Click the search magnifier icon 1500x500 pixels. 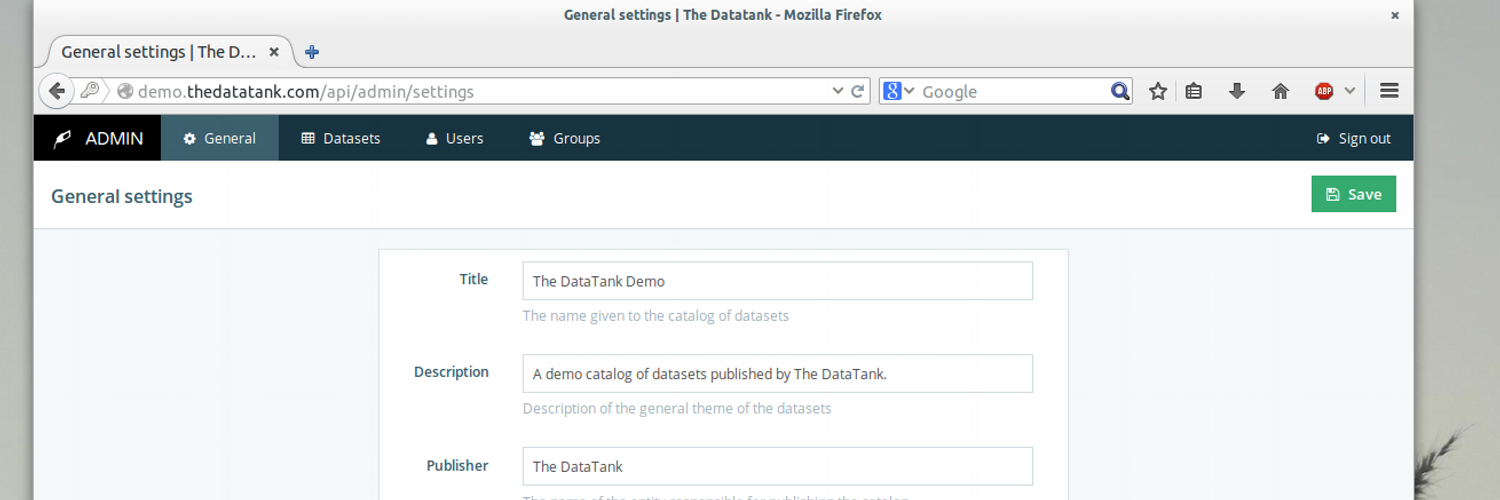point(1120,91)
